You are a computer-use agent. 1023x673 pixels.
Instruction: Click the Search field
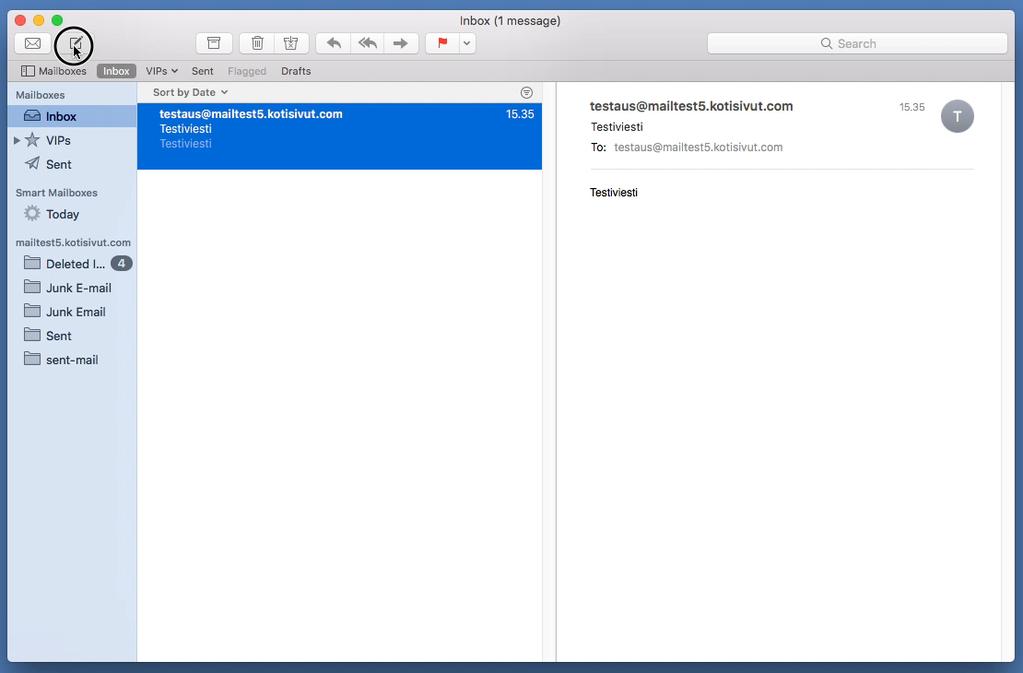[x=857, y=44]
